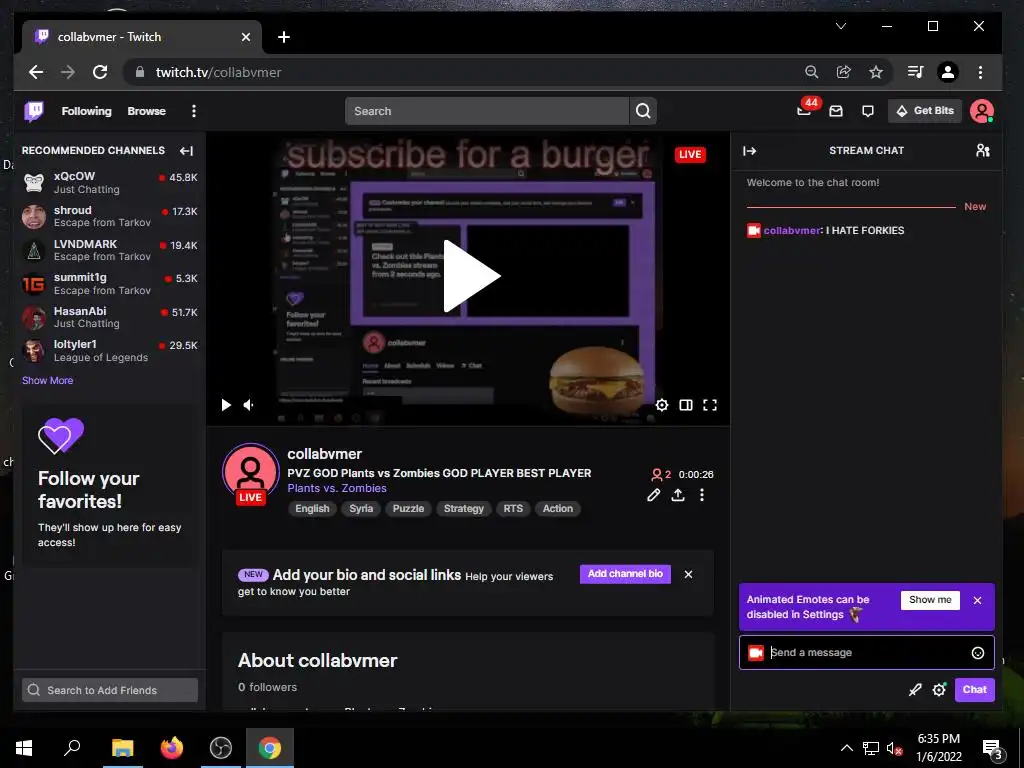1024x768 pixels.
Task: Click Show More under recommended channels
Action: pos(48,381)
